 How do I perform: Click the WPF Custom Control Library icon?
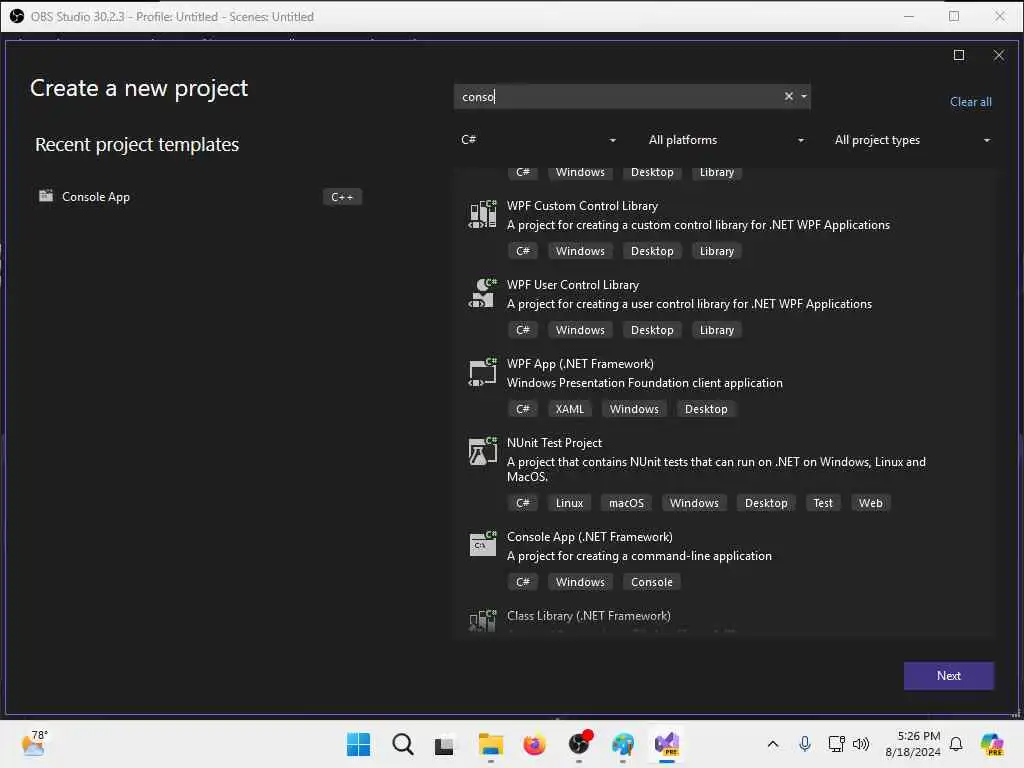(483, 214)
